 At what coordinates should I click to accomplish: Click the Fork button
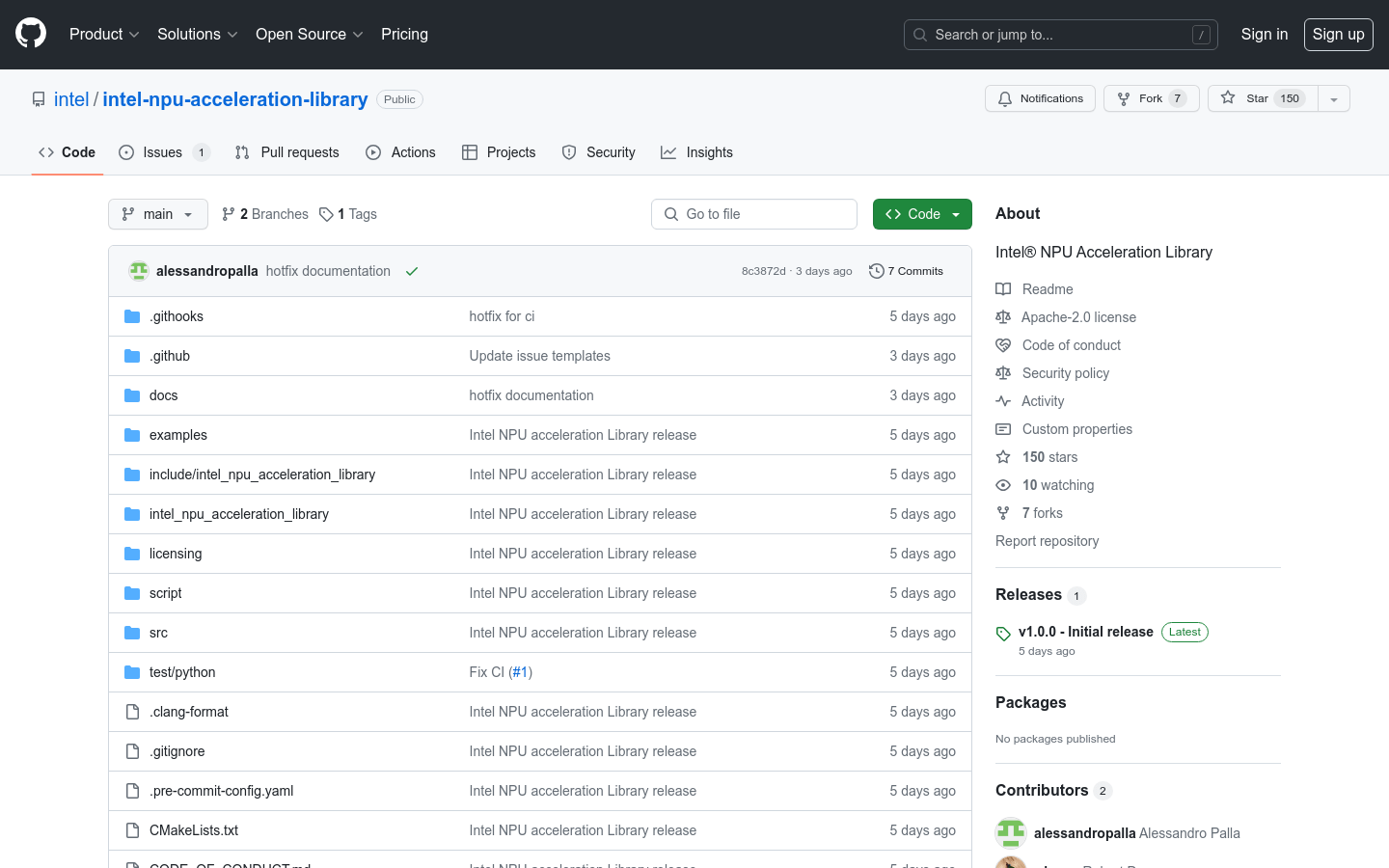click(1152, 98)
